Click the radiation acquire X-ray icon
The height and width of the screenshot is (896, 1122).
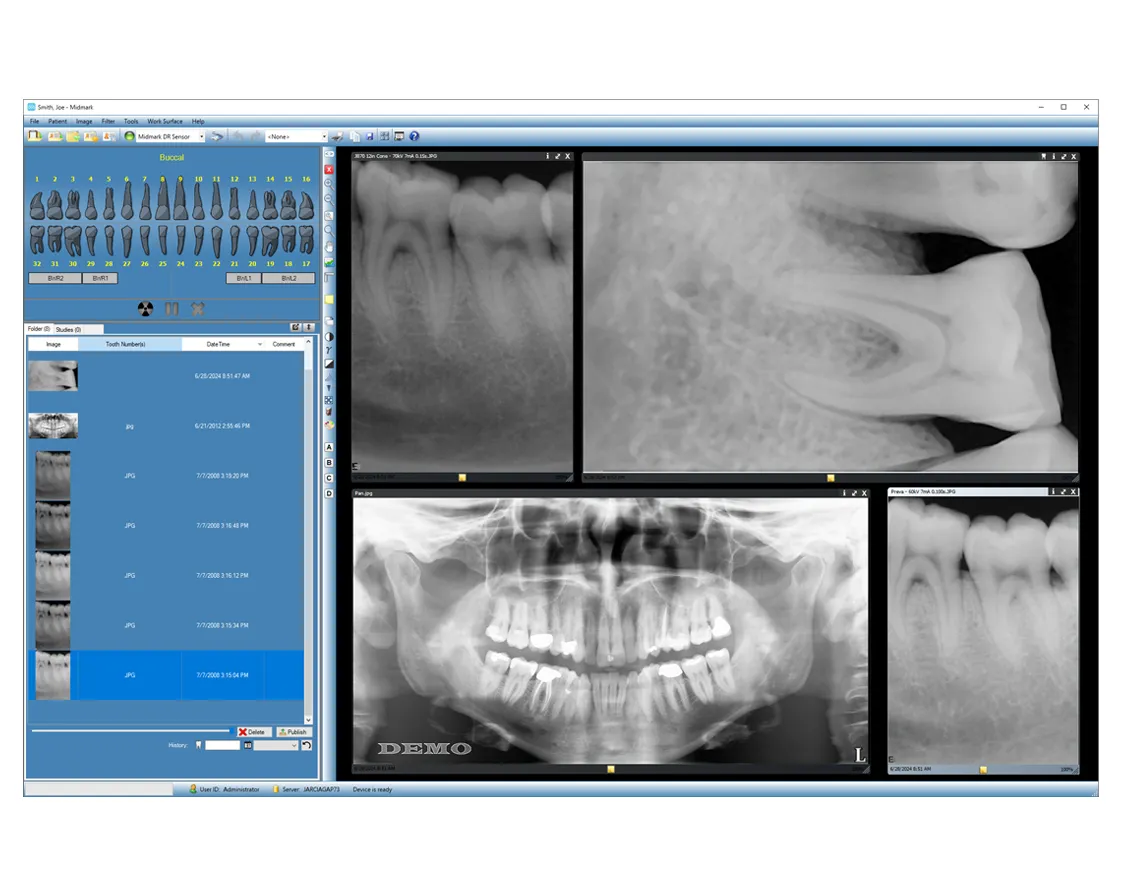(x=145, y=308)
